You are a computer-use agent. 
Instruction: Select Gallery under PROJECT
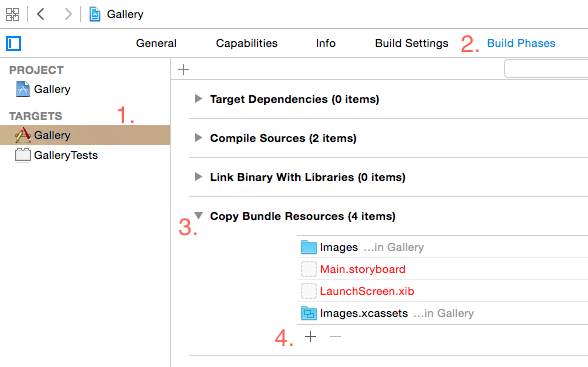point(52,89)
